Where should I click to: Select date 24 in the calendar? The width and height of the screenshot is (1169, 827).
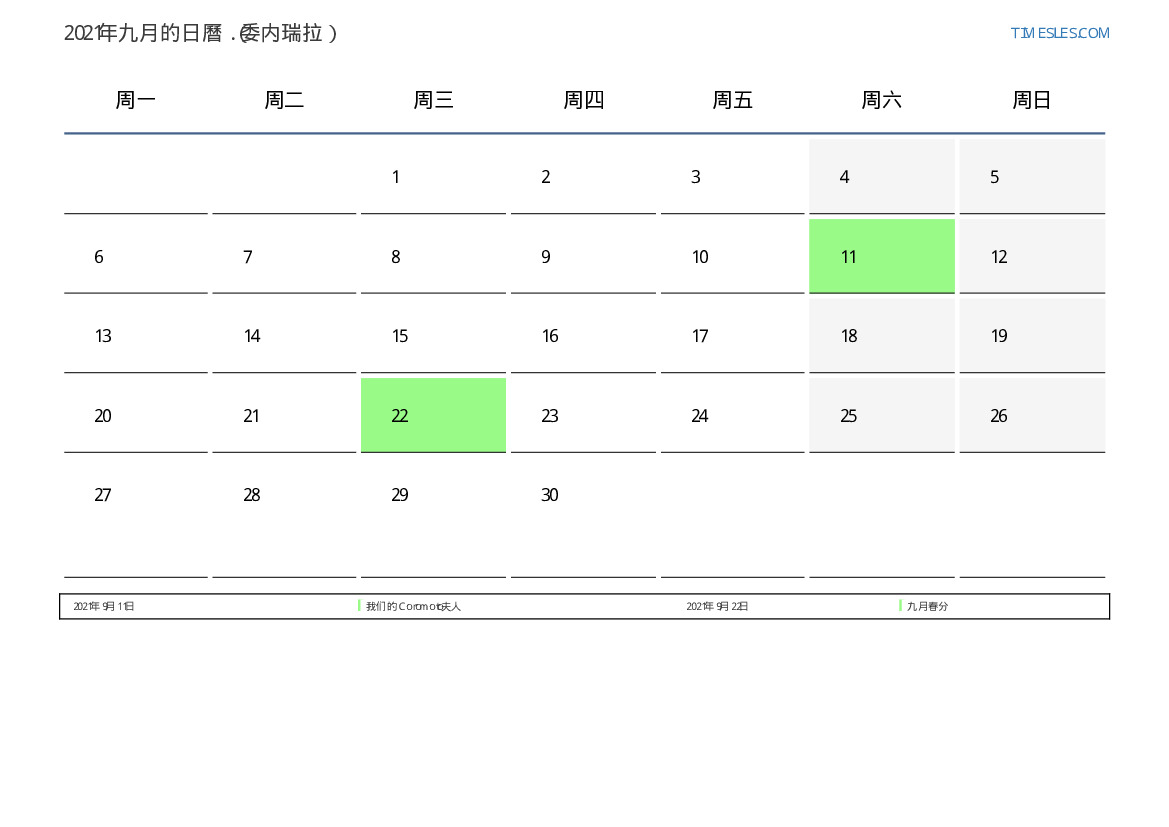[732, 415]
